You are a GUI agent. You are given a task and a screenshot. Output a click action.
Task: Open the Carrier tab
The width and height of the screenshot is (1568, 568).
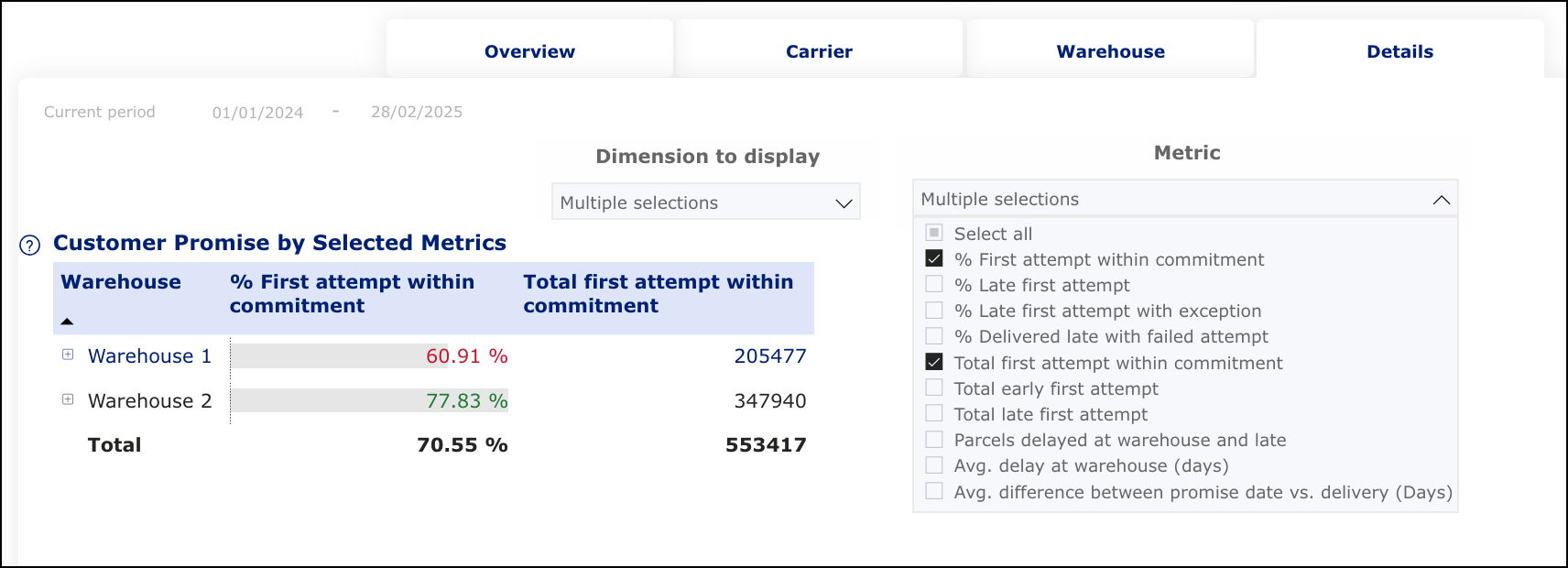819,51
